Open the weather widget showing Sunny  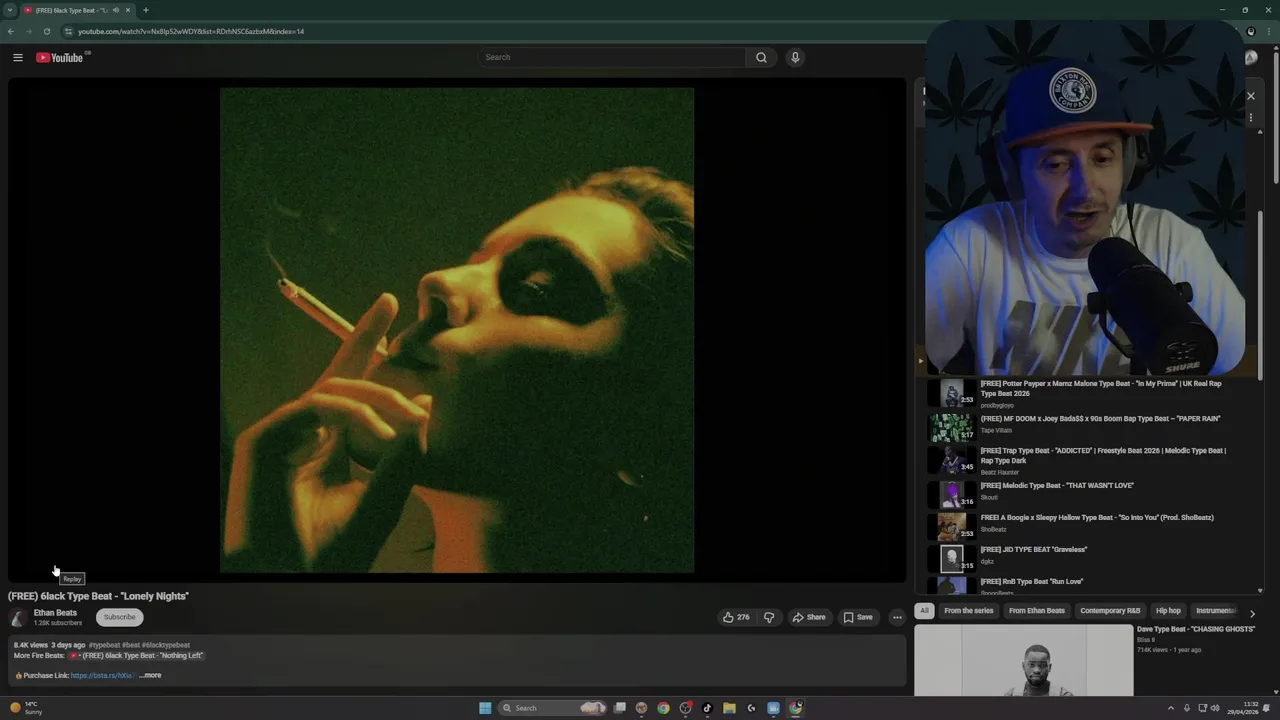click(x=26, y=708)
